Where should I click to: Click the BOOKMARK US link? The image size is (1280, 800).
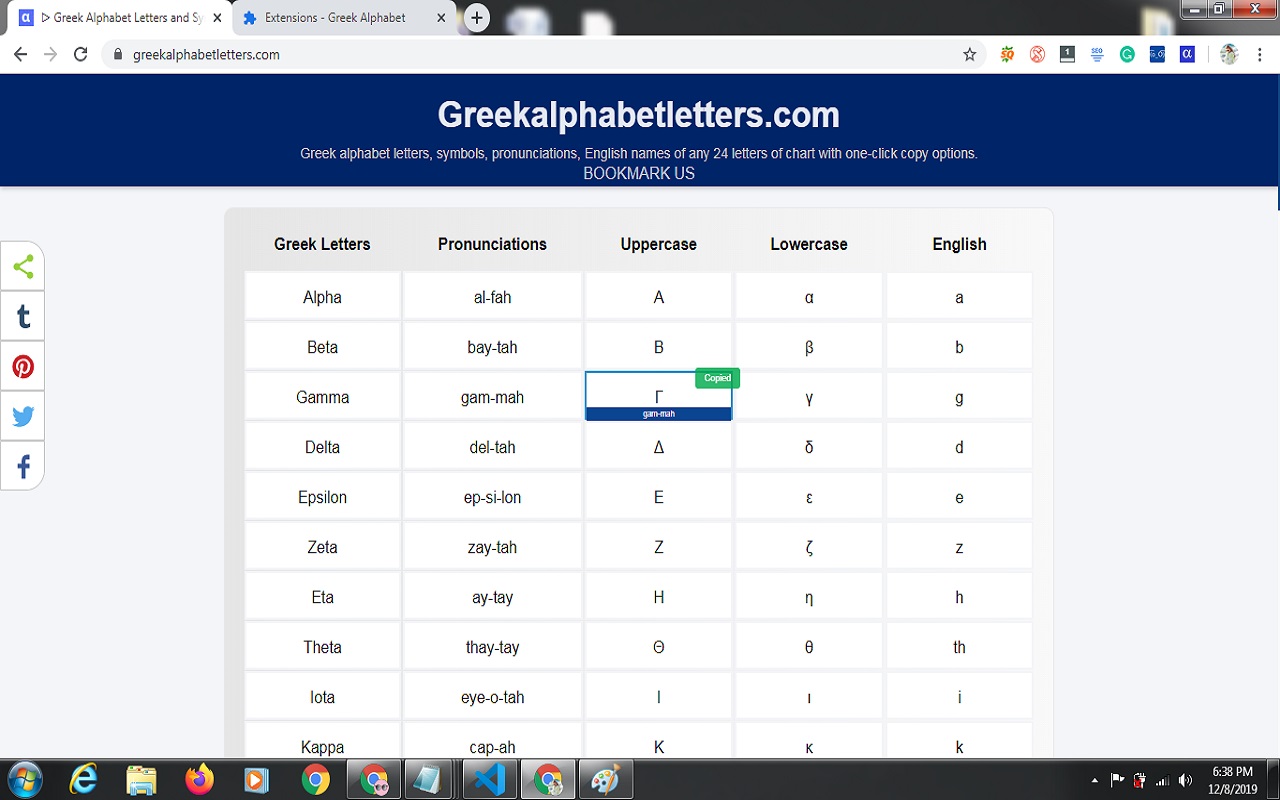tap(639, 173)
